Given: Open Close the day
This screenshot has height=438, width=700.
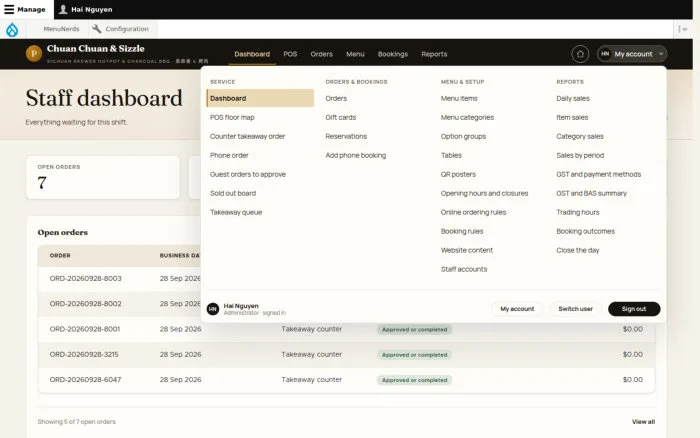Looking at the screenshot, I should 578,250.
